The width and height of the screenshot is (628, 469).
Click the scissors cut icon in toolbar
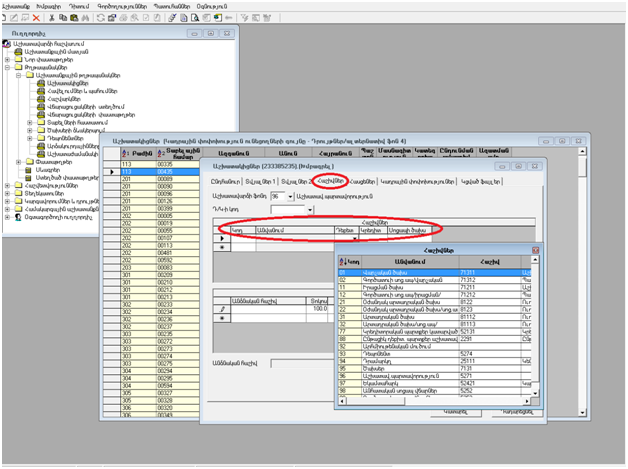[x=51, y=18]
